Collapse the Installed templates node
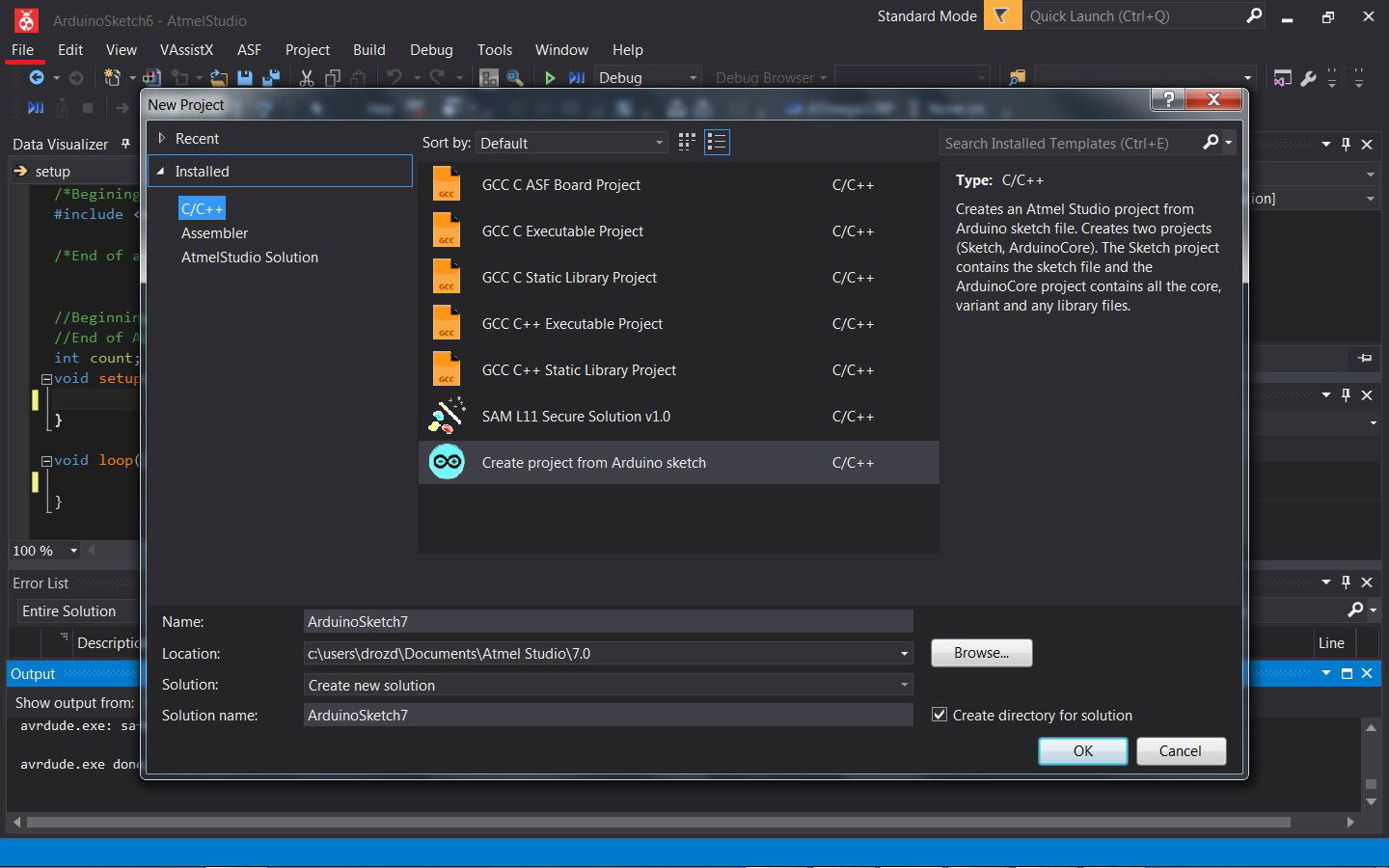 161,171
